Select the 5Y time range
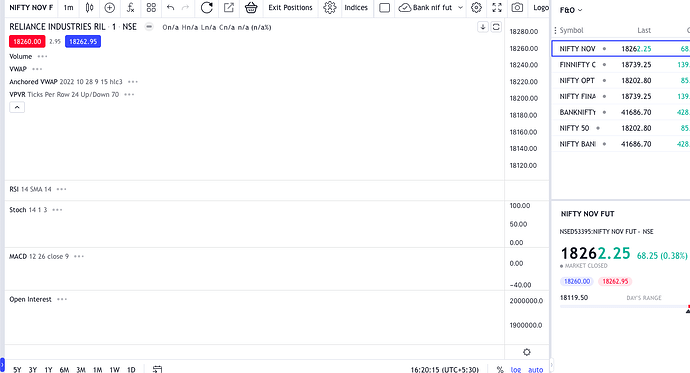The width and height of the screenshot is (690, 373). [x=17, y=369]
